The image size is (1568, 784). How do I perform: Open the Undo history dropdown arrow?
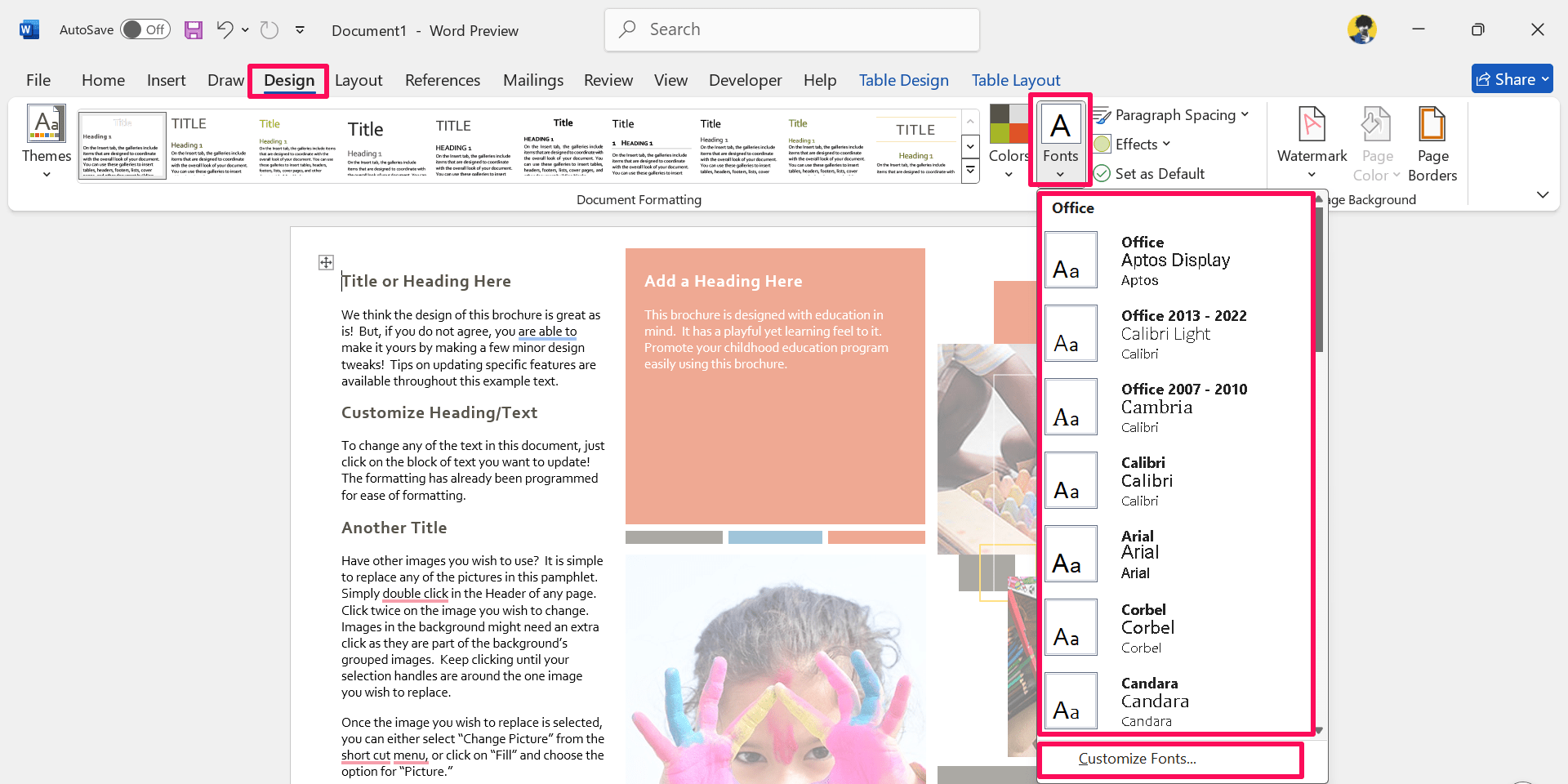[245, 30]
